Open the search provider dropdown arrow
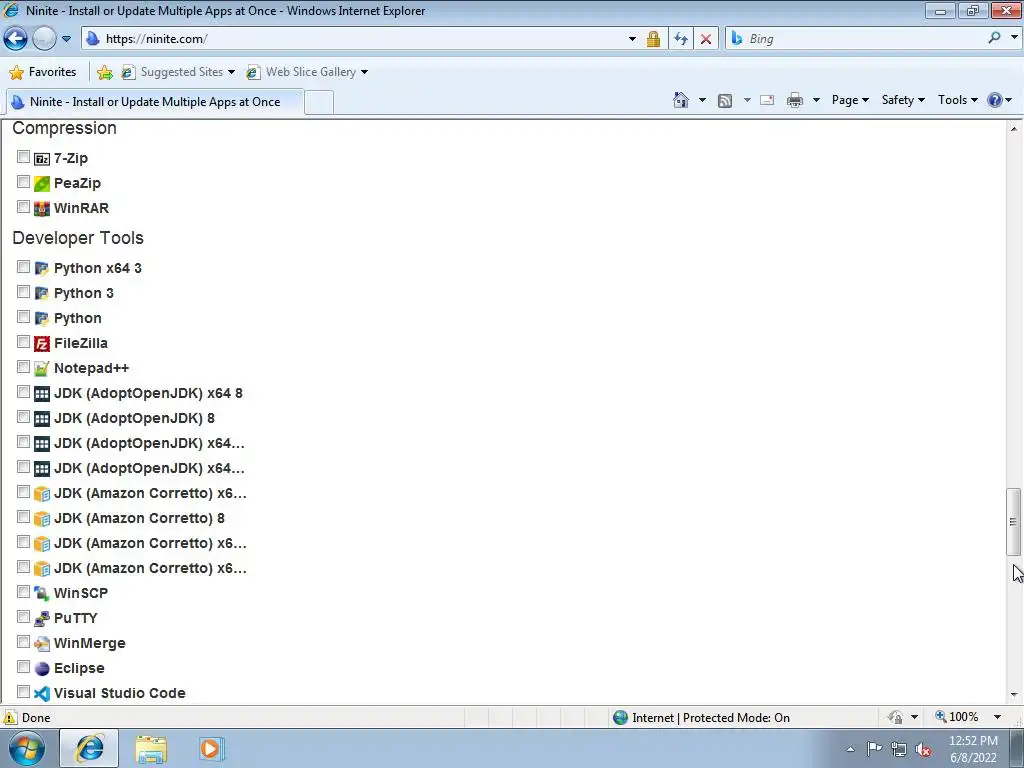Viewport: 1024px width, 768px height. pyautogui.click(x=1014, y=38)
